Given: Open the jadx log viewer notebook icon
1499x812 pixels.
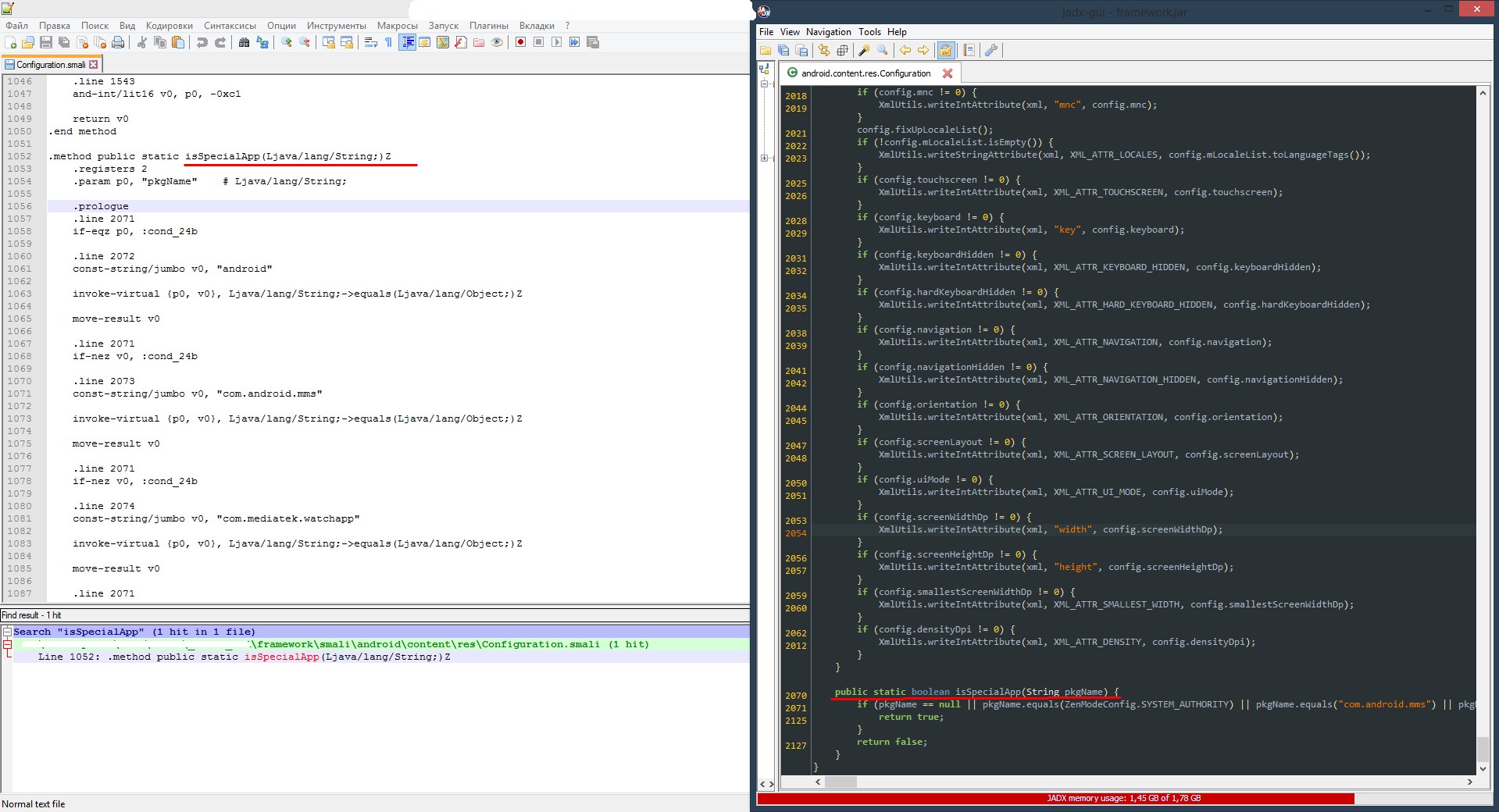Looking at the screenshot, I should tap(969, 51).
